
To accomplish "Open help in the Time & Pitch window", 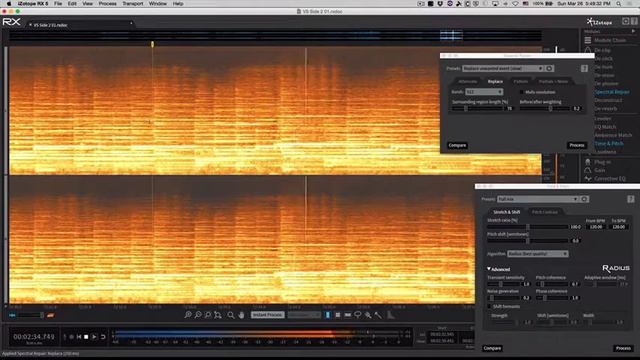I will tap(631, 199).
